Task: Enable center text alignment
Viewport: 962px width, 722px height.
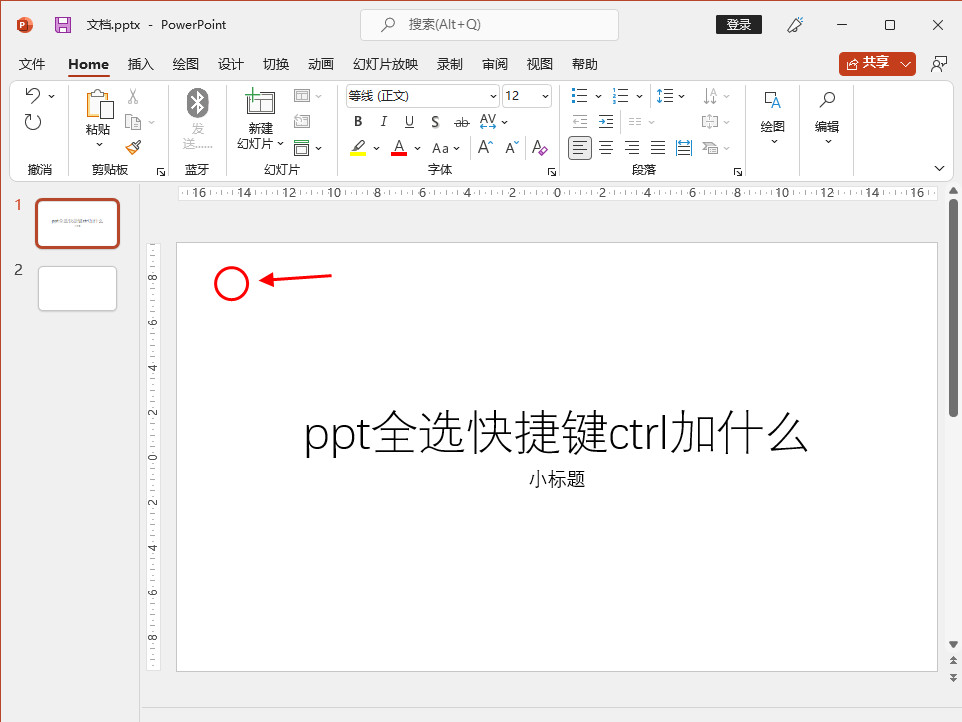Action: click(606, 148)
